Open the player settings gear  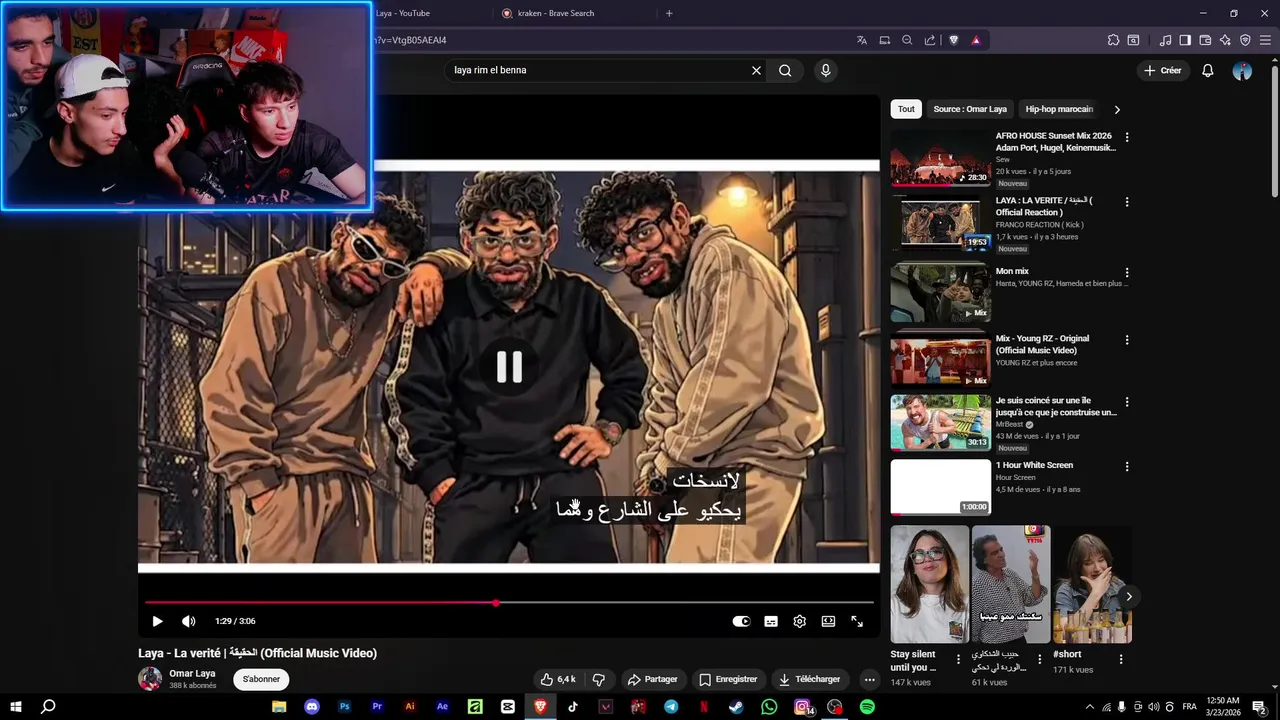[800, 621]
